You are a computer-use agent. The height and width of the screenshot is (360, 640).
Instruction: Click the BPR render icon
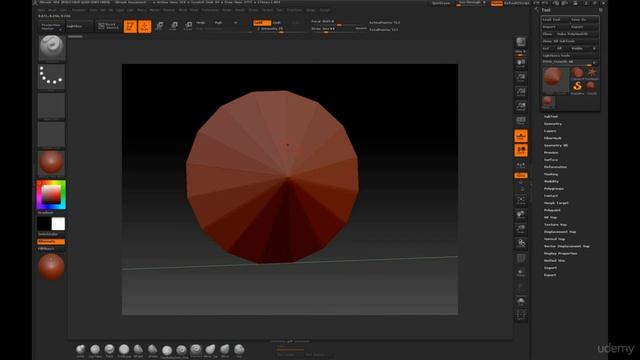(521, 42)
